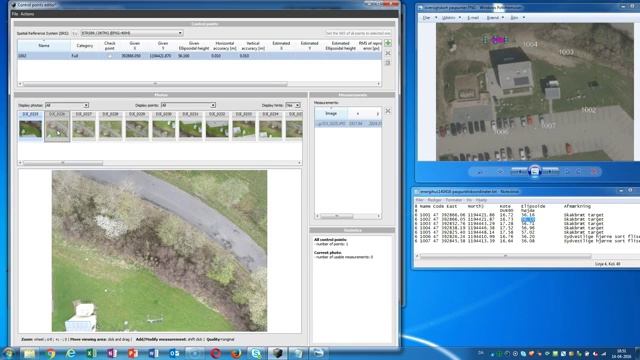Click horizontal scrollbar in Measurements list

coord(337,216)
